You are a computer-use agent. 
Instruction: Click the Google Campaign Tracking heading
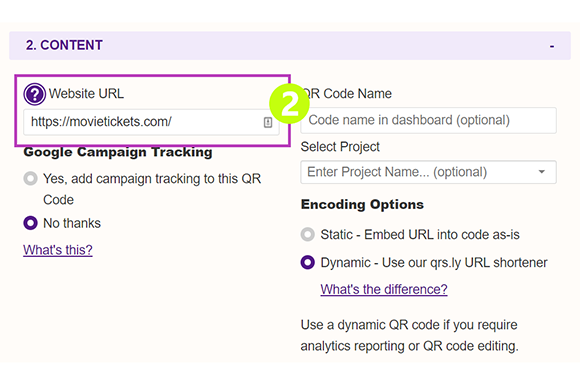(x=118, y=152)
